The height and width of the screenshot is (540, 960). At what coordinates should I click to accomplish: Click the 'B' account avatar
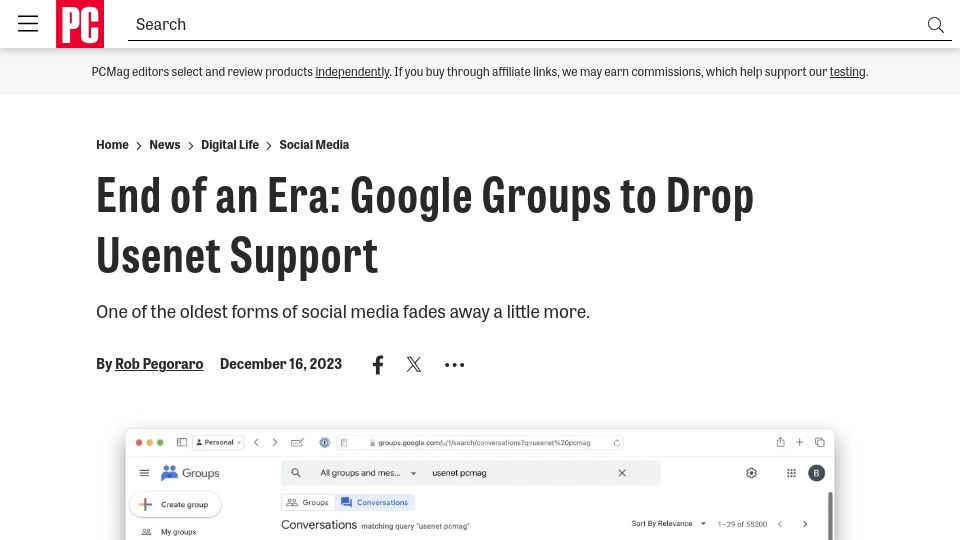816,473
